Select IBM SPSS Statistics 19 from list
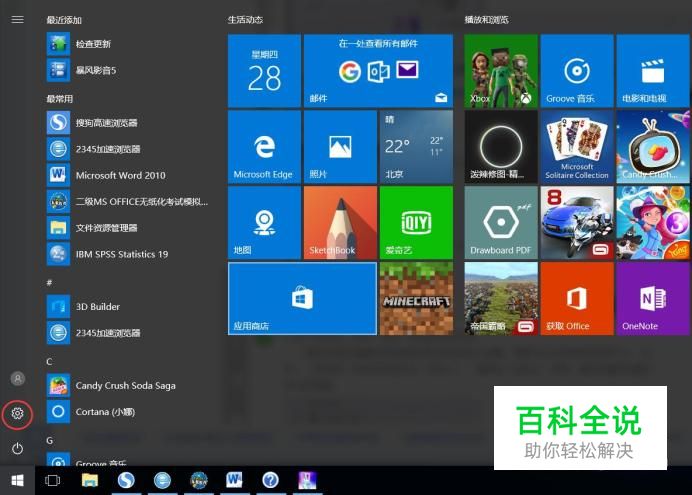This screenshot has width=692, height=495. click(121, 254)
